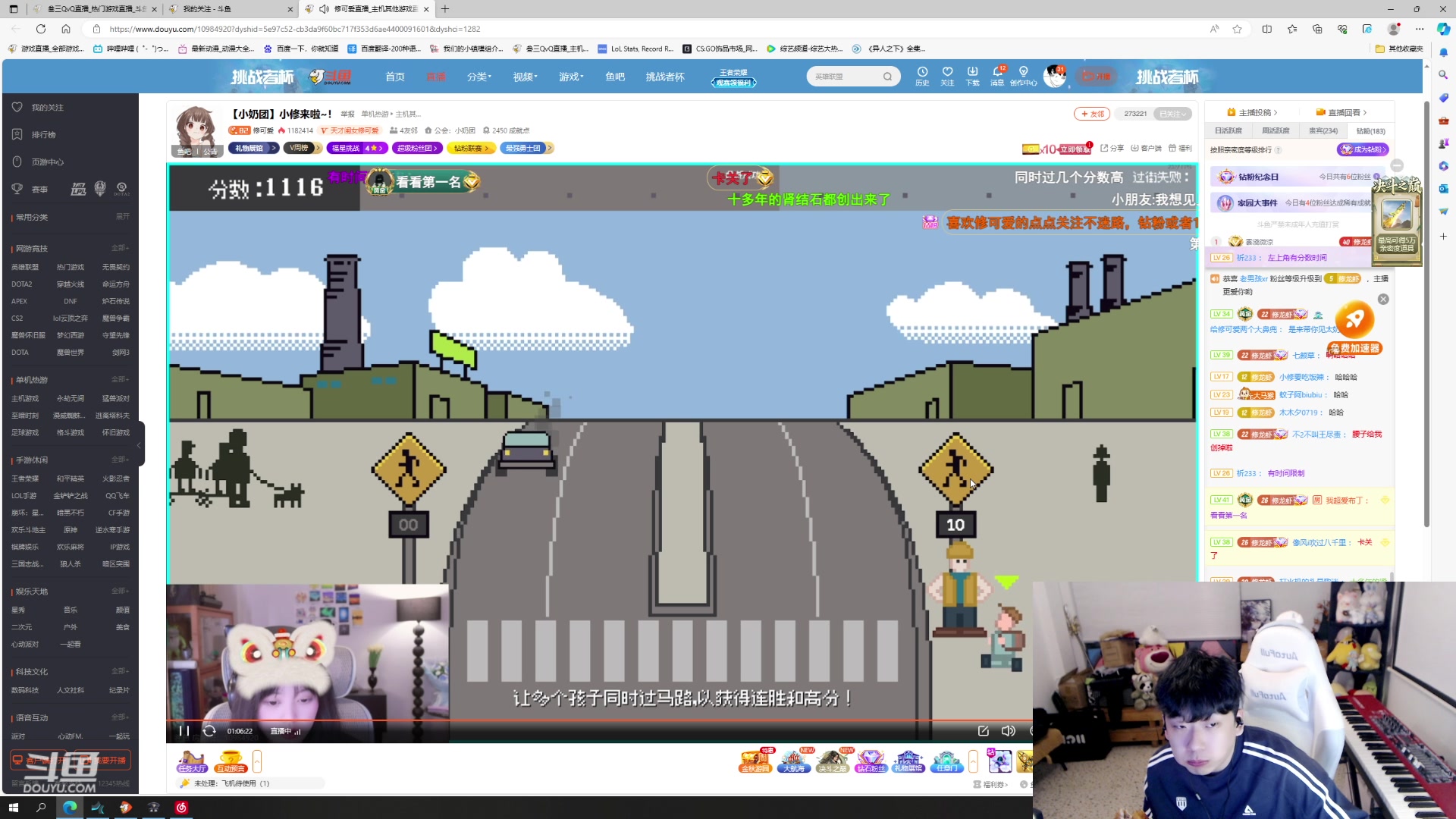Viewport: 1456px width, 819px height.
Task: Close the floating accelerator ad popup
Action: click(x=1383, y=300)
